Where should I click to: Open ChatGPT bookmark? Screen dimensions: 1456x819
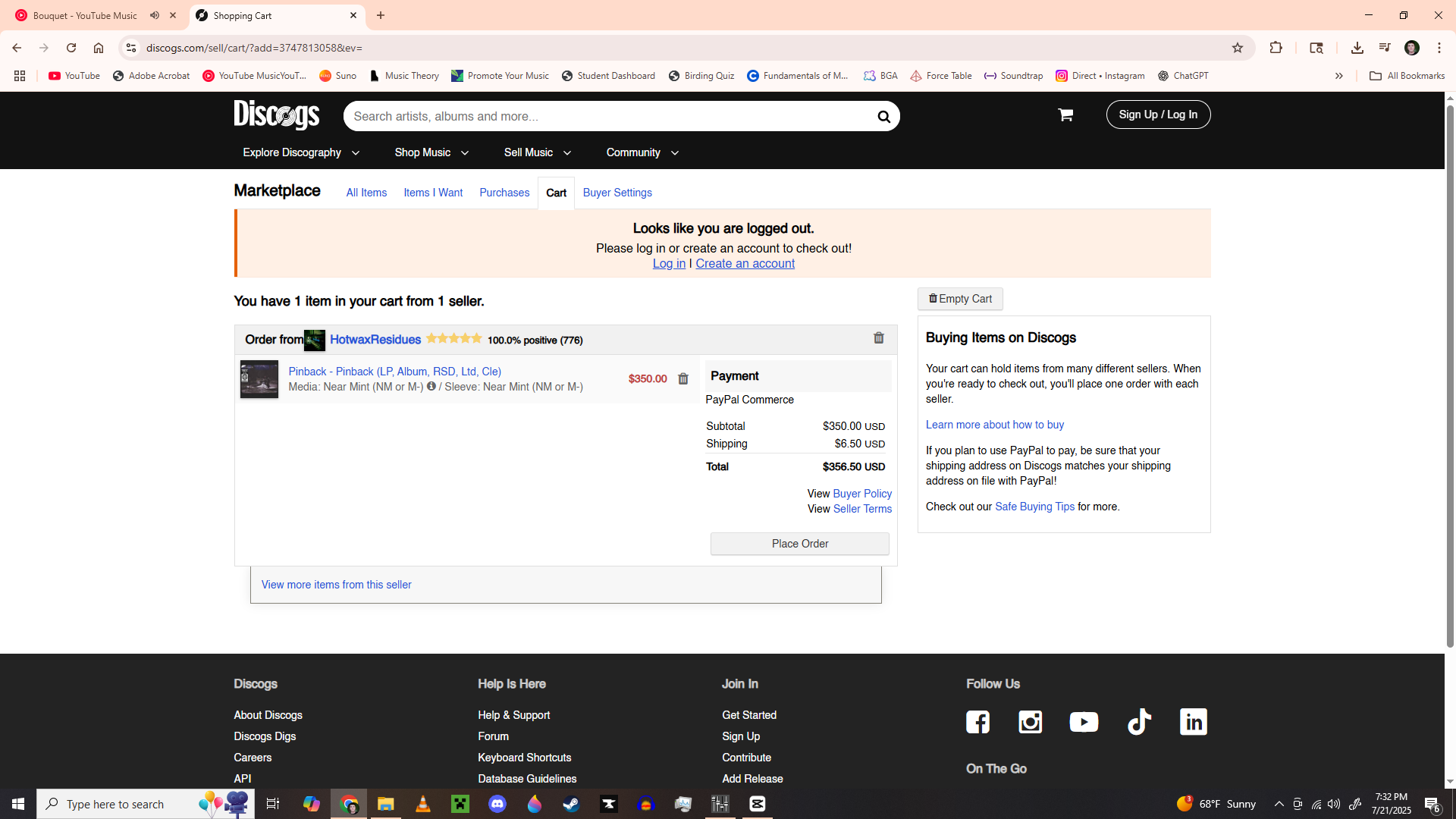(1183, 76)
